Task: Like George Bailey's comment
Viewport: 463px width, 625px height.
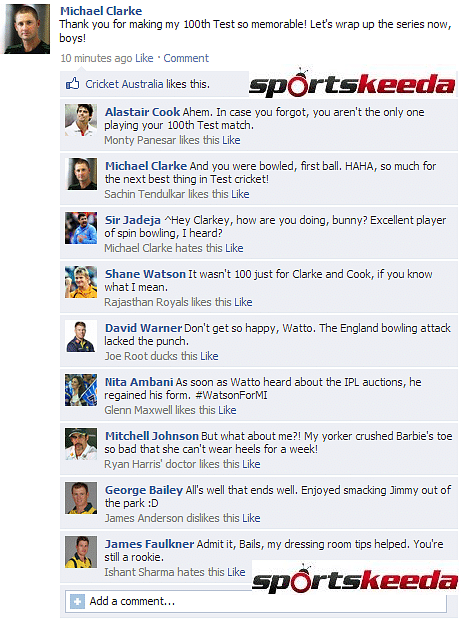Action: (x=251, y=518)
